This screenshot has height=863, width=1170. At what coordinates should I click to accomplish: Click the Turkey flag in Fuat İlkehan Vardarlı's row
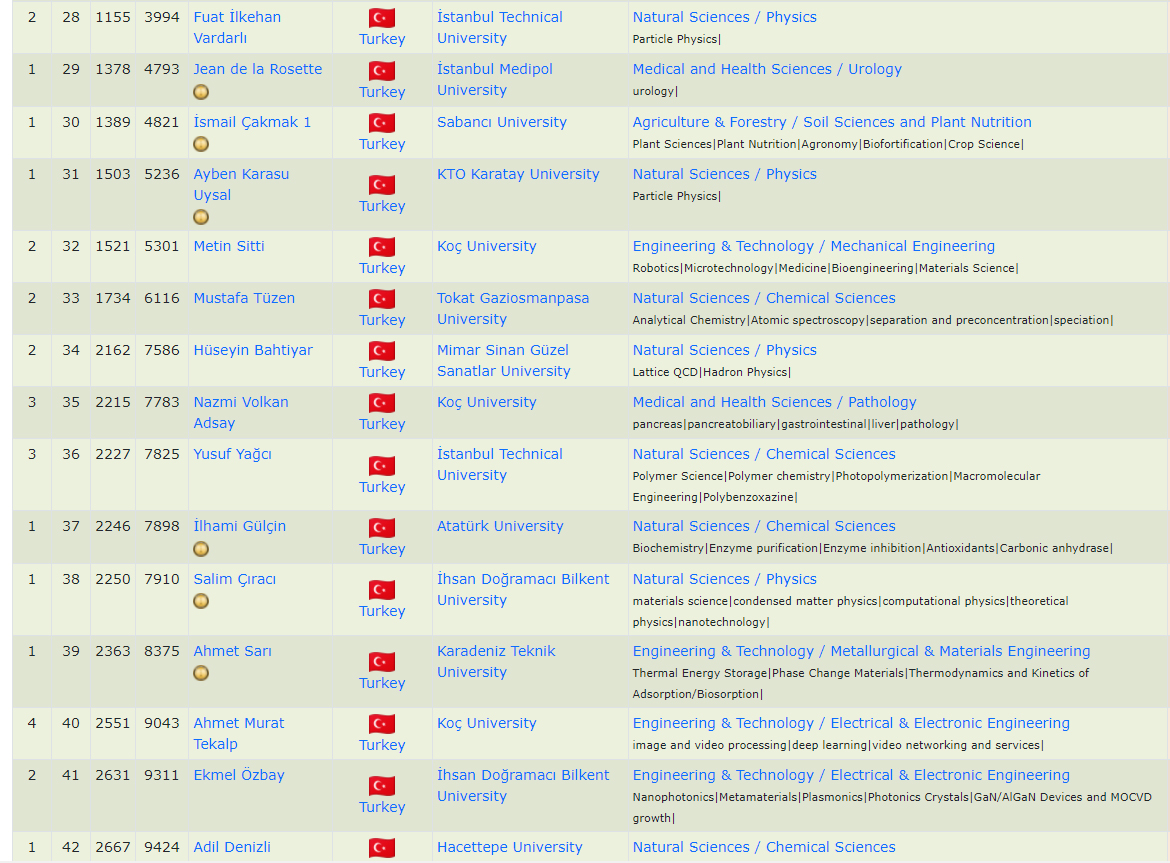382,18
